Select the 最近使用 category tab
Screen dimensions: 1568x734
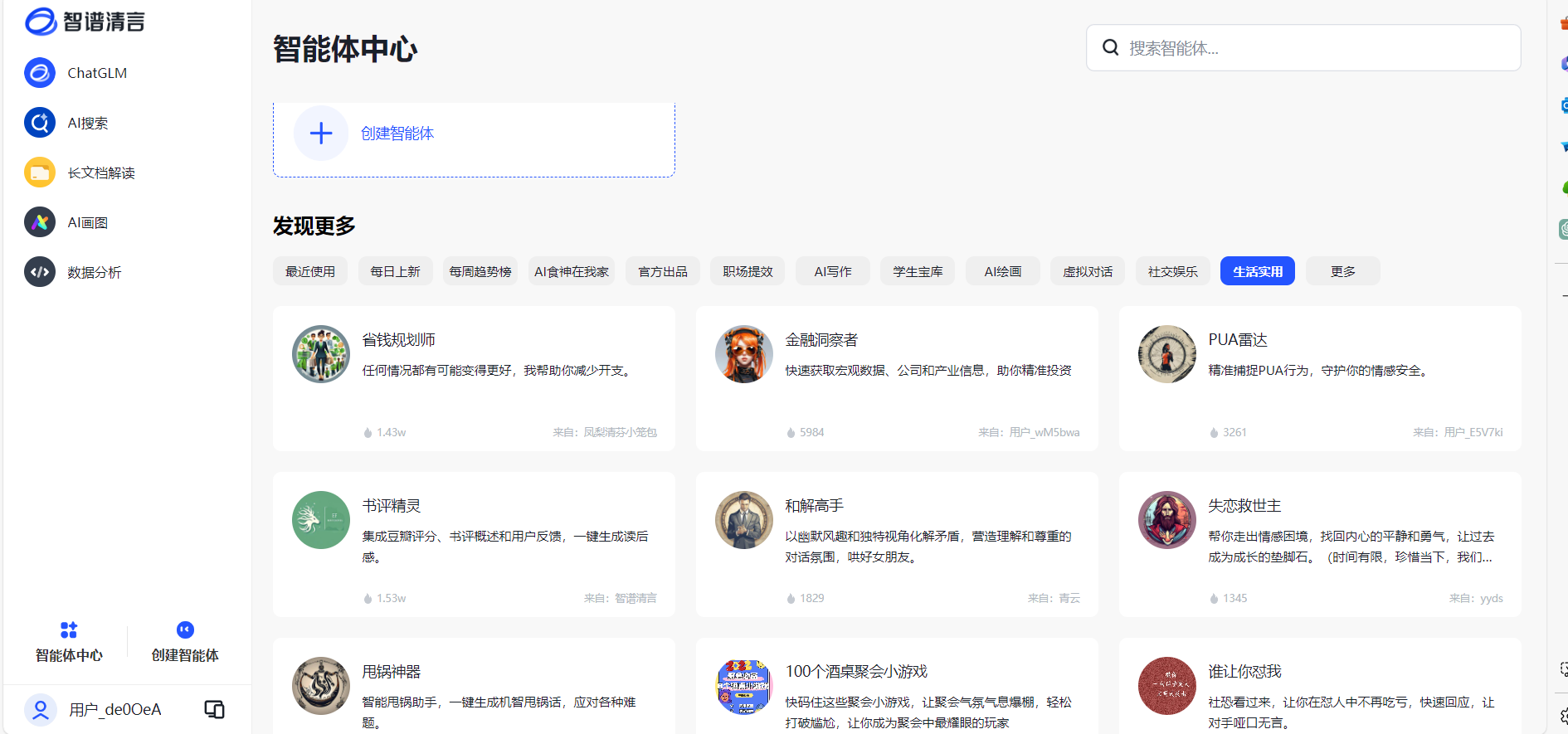310,271
